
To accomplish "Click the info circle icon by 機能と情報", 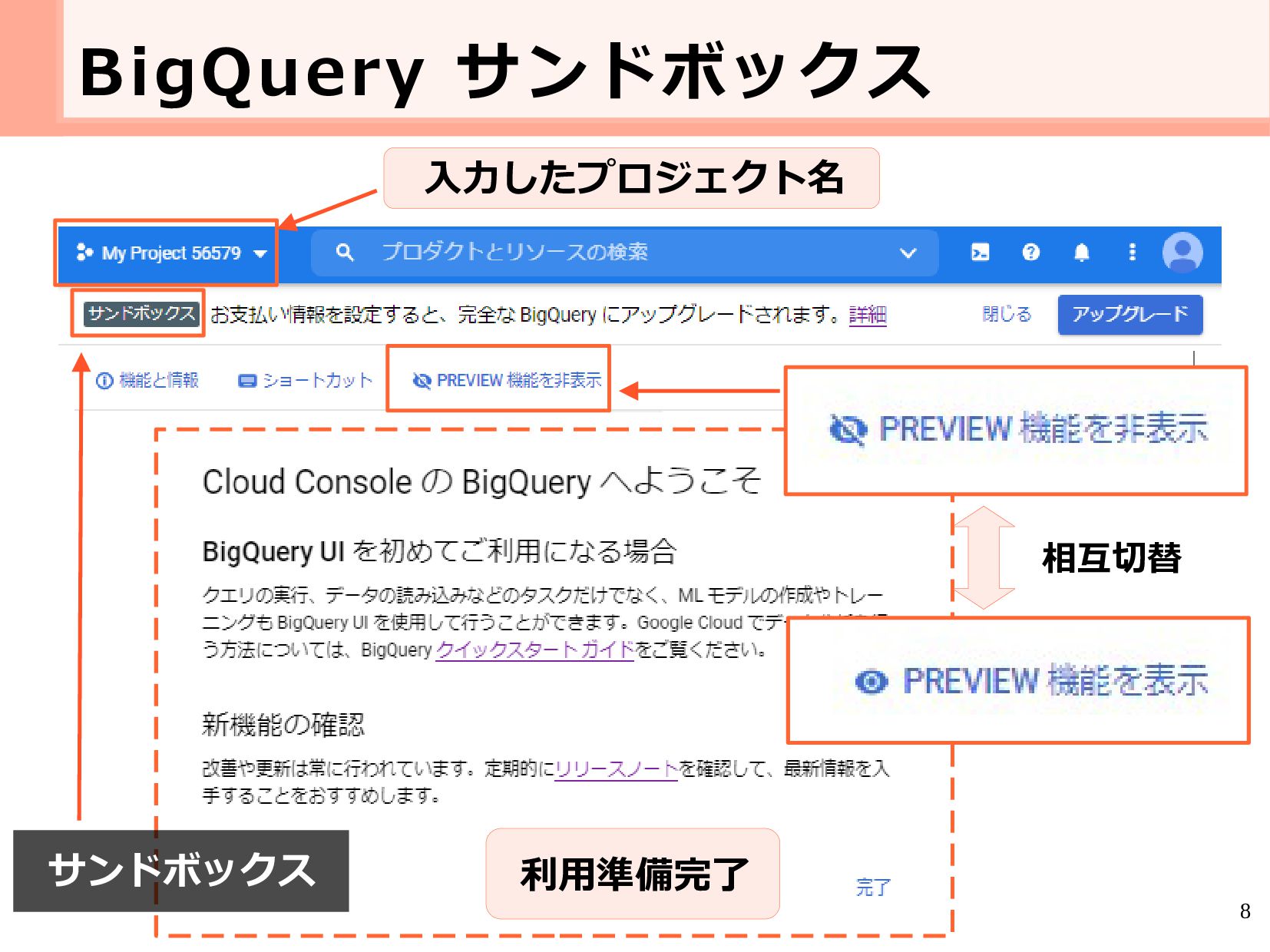I will coord(104,381).
